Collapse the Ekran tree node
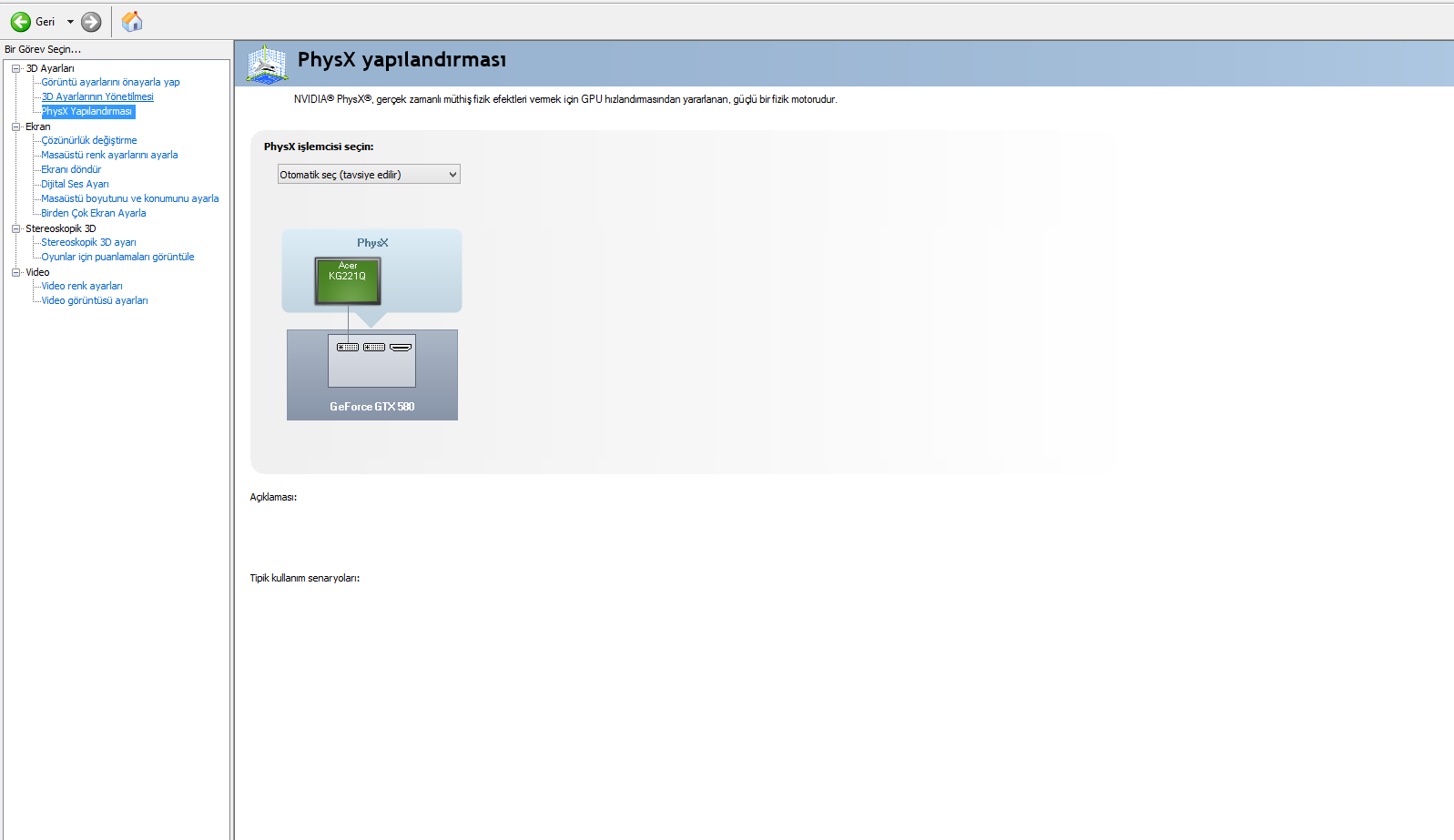1454x840 pixels. click(15, 127)
